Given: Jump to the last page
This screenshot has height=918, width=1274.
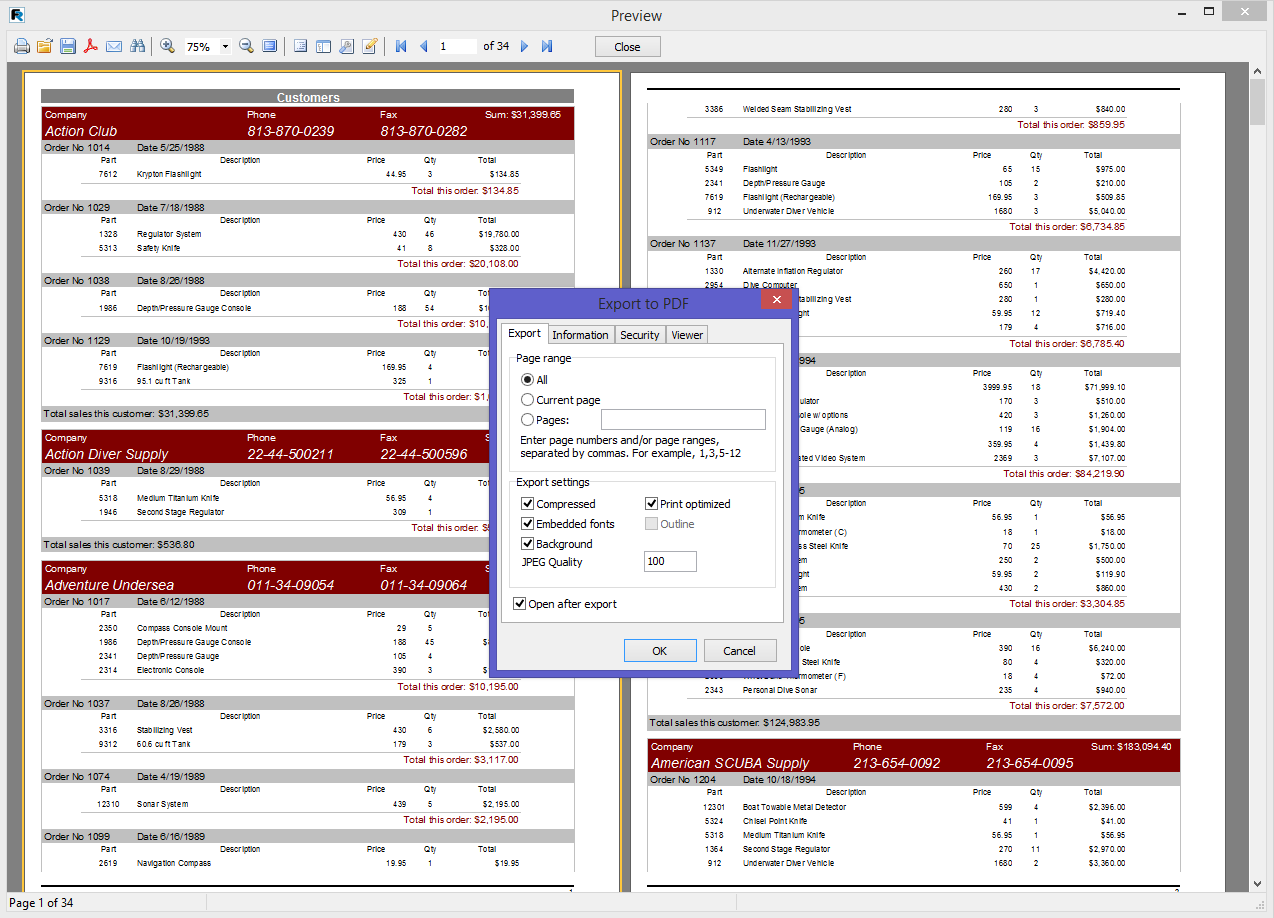Looking at the screenshot, I should pyautogui.click(x=547, y=46).
